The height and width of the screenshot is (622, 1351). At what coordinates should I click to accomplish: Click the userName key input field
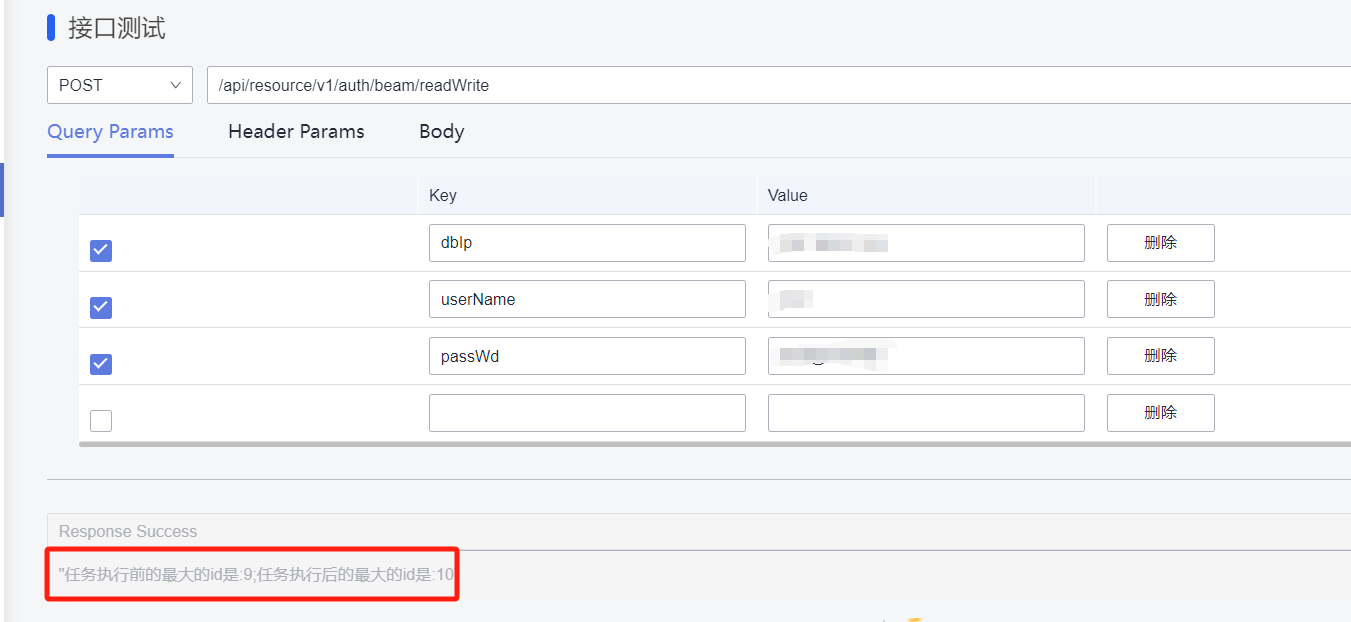pyautogui.click(x=587, y=299)
